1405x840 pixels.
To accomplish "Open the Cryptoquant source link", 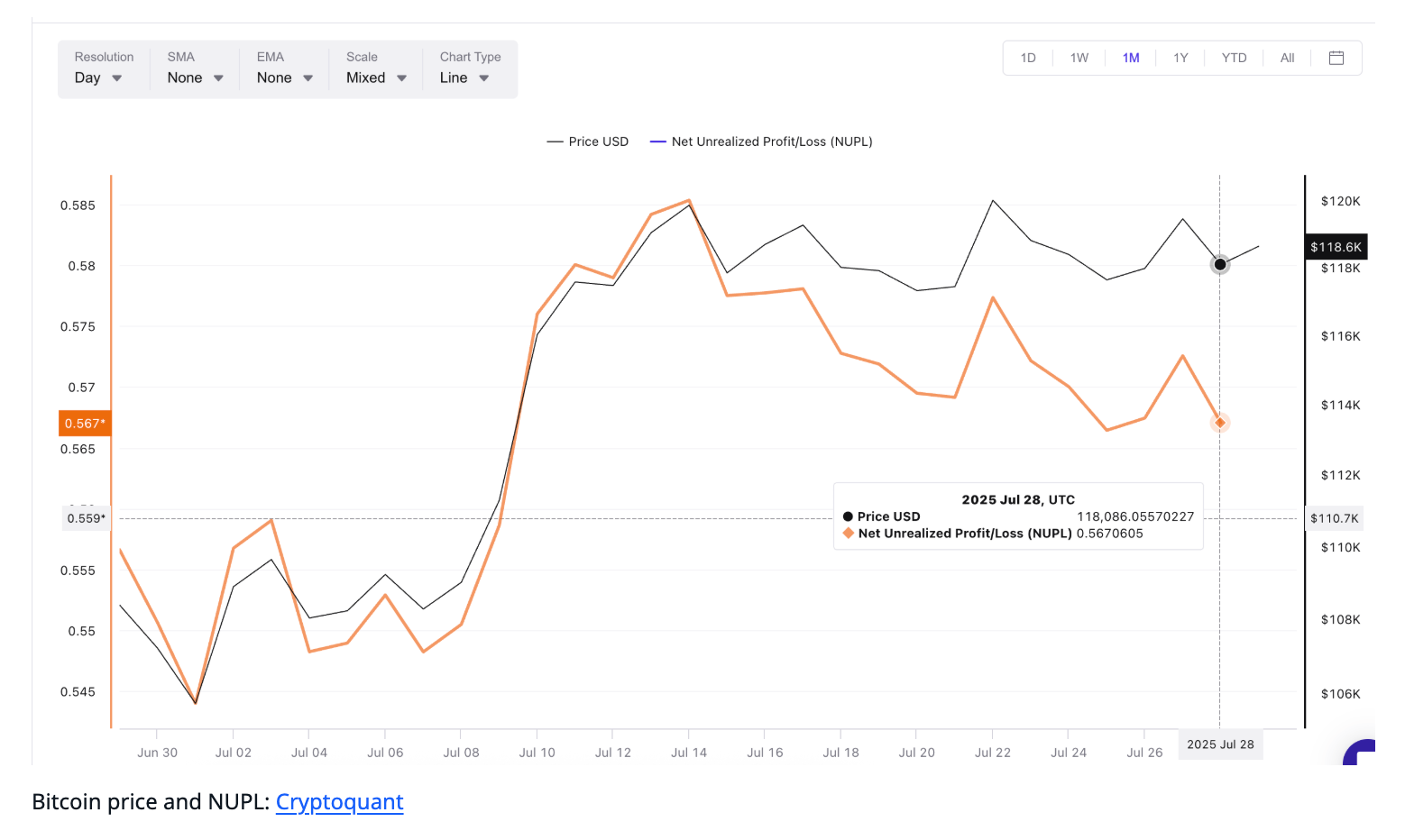I will [x=339, y=801].
